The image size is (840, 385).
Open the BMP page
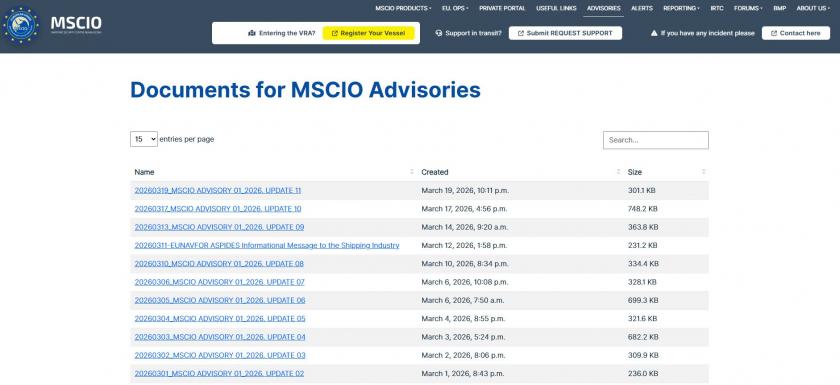coord(779,9)
